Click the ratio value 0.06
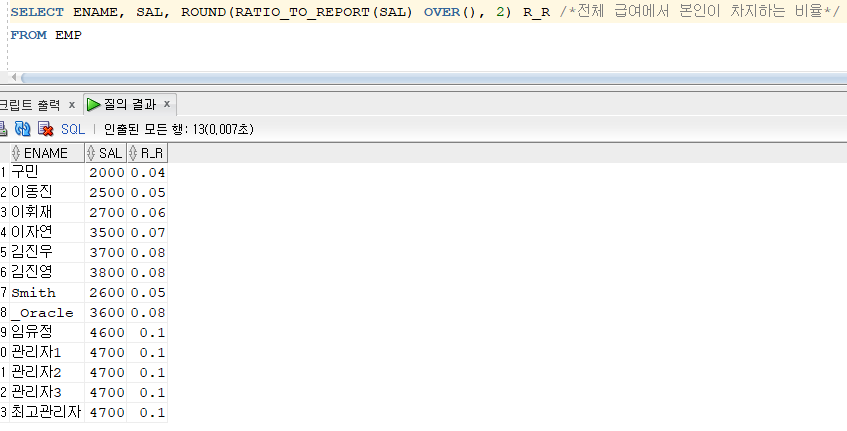This screenshot has width=847, height=431. pyautogui.click(x=148, y=213)
